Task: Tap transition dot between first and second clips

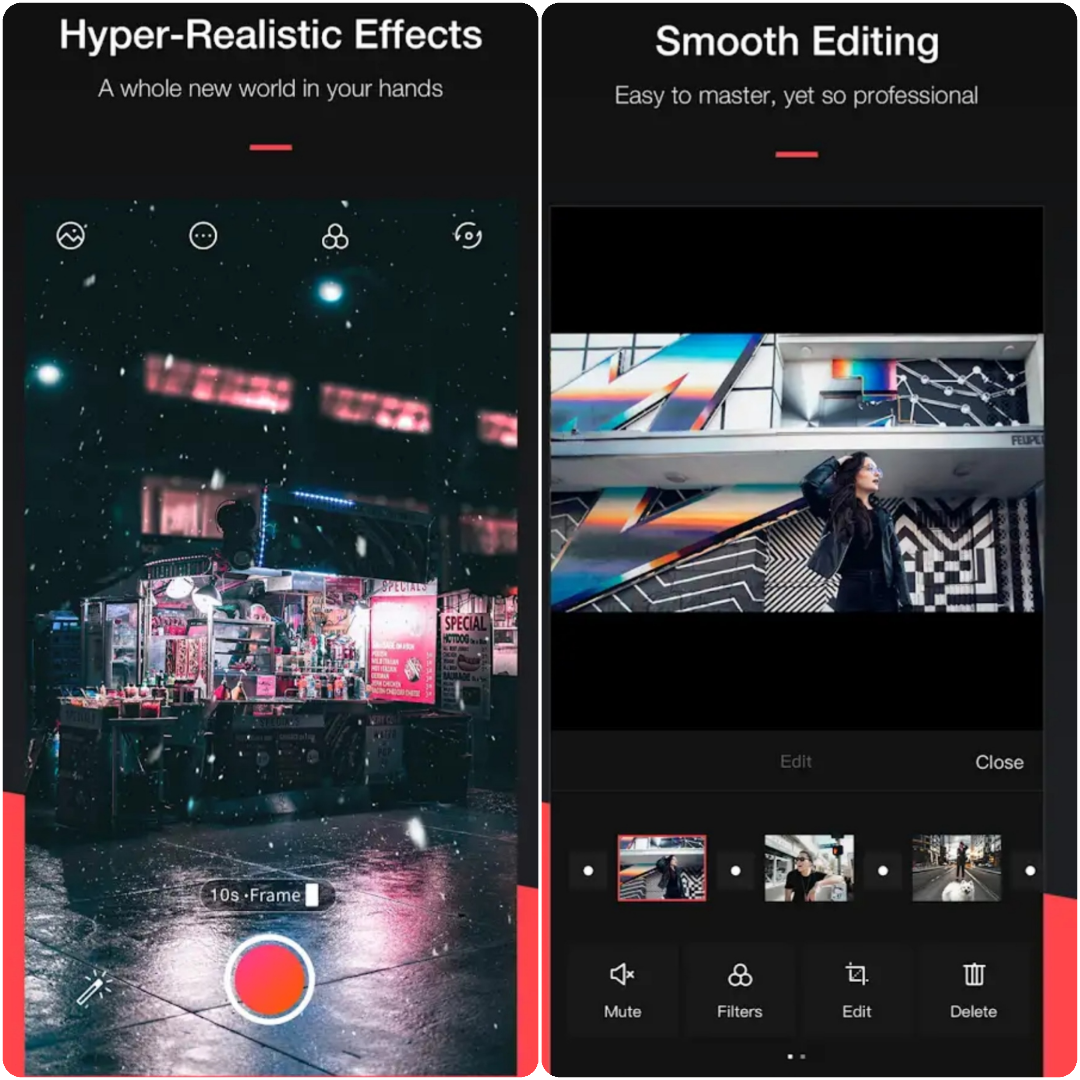Action: coord(735,870)
